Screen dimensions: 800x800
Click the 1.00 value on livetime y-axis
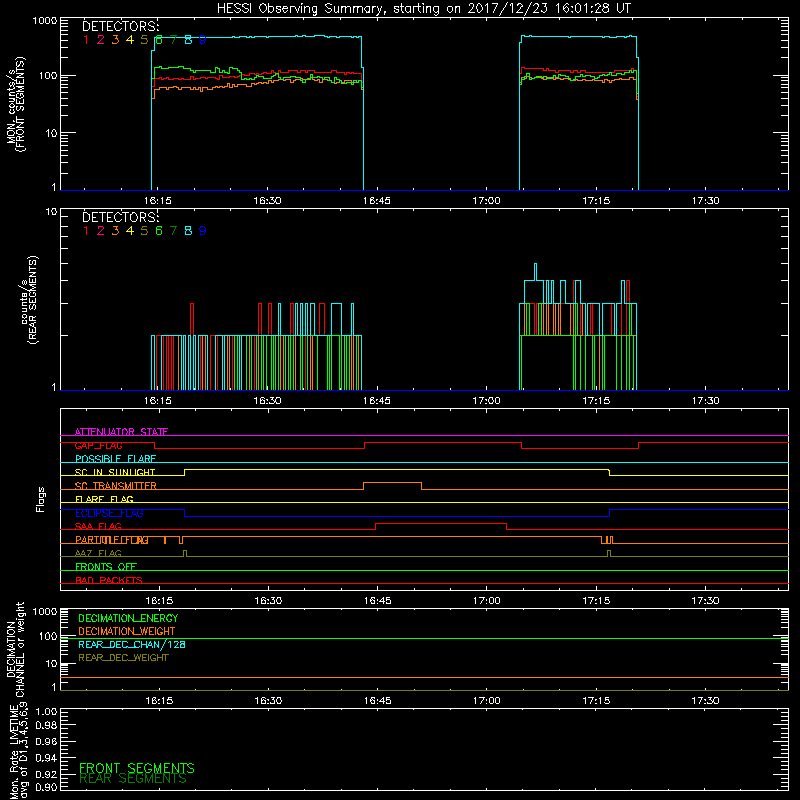[x=46, y=712]
